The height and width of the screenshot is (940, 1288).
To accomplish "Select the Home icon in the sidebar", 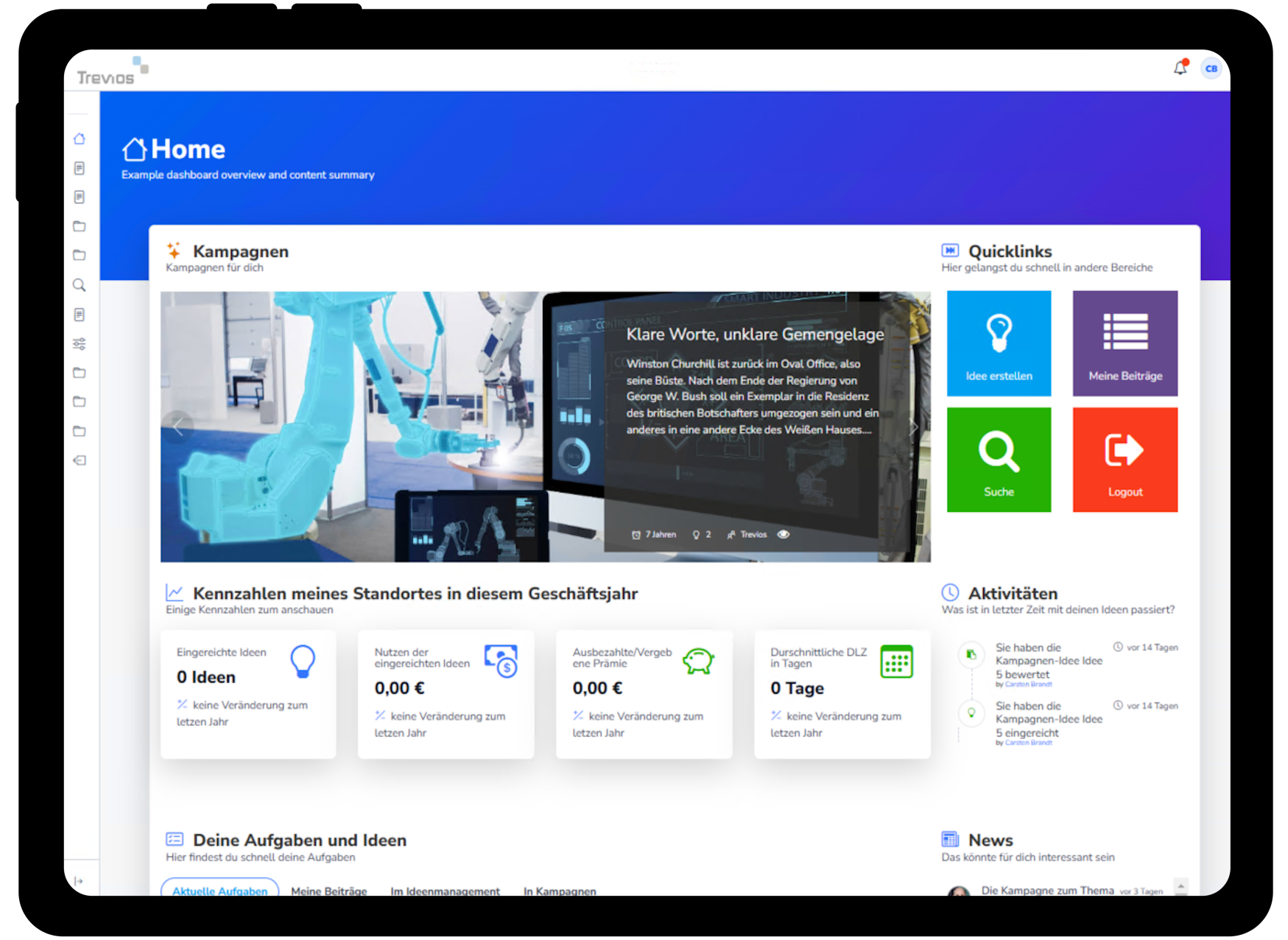I will [80, 138].
